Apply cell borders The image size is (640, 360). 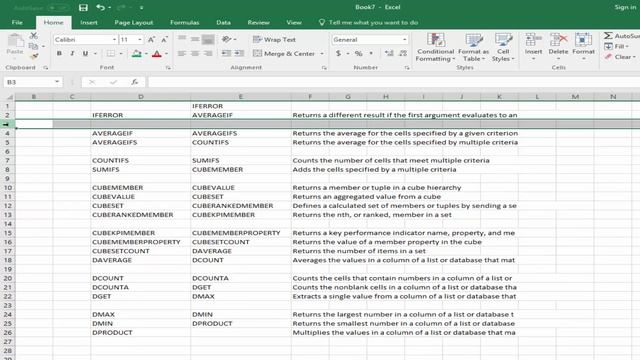click(111, 53)
